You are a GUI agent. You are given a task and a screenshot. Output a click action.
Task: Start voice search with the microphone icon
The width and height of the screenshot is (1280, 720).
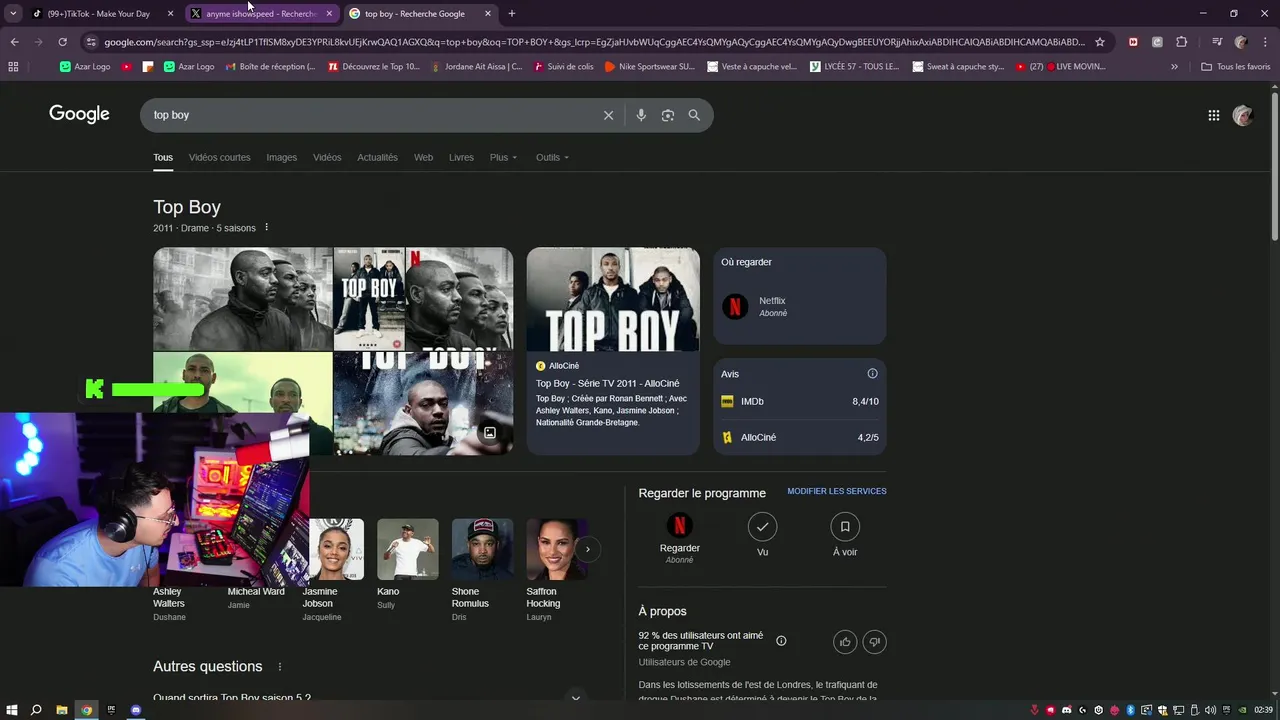(x=641, y=115)
